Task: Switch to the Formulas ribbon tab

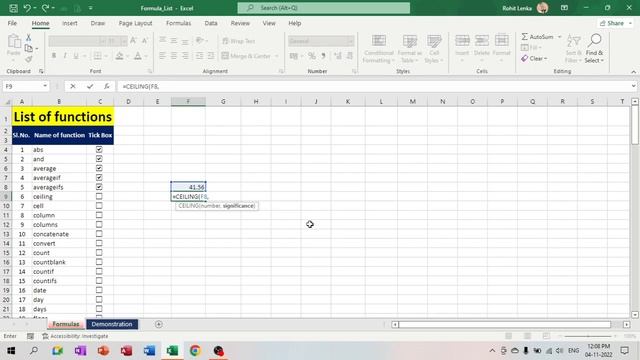Action: pyautogui.click(x=178, y=23)
